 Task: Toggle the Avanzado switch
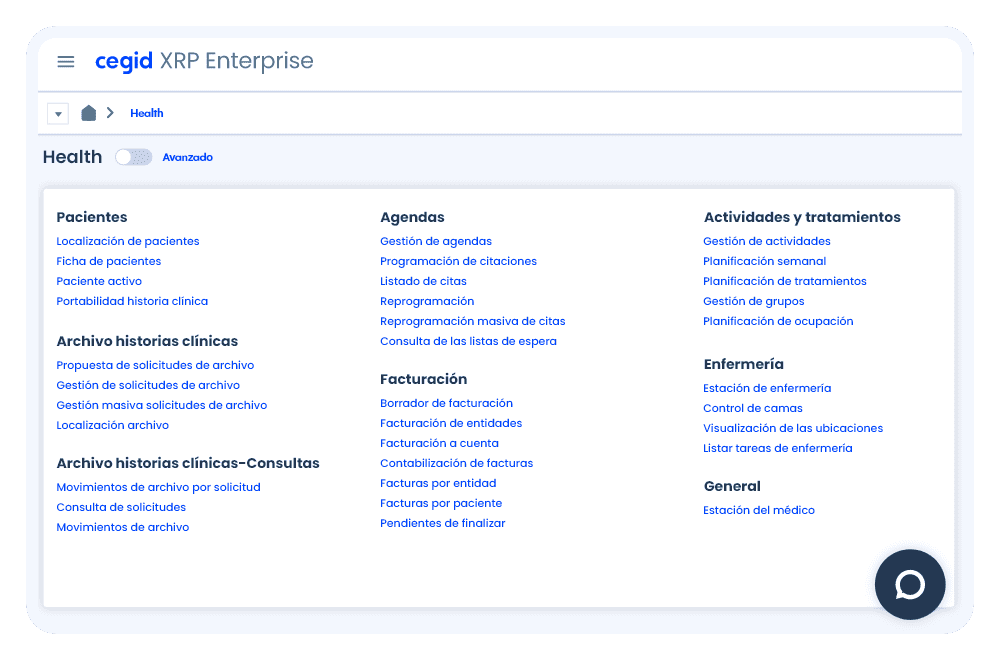point(133,157)
